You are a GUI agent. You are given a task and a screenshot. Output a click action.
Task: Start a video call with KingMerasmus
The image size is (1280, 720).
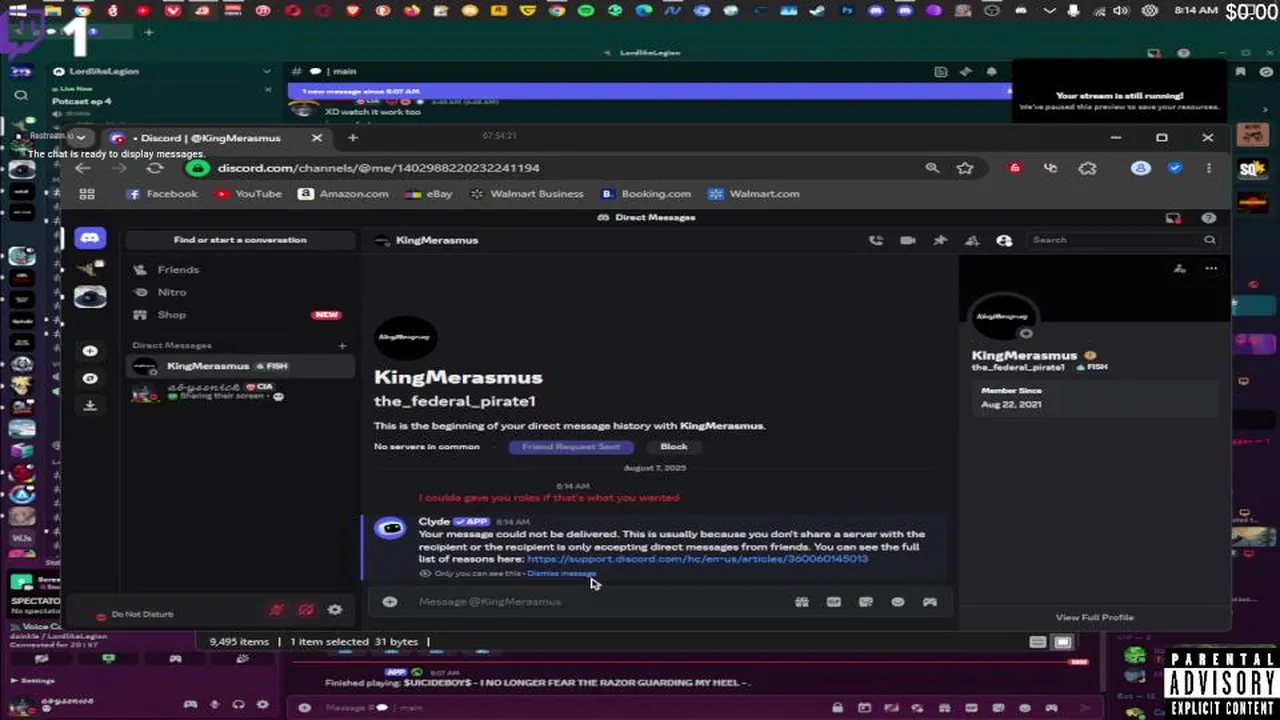point(908,240)
